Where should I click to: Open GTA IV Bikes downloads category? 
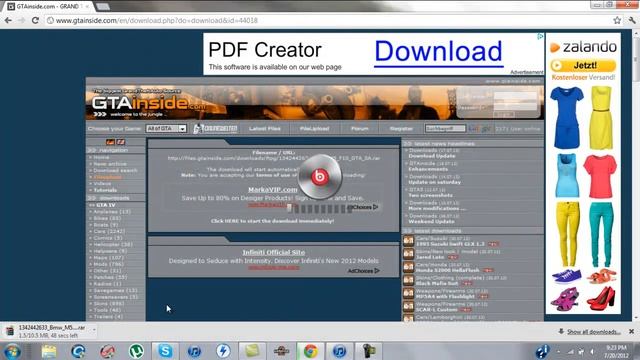107,218
